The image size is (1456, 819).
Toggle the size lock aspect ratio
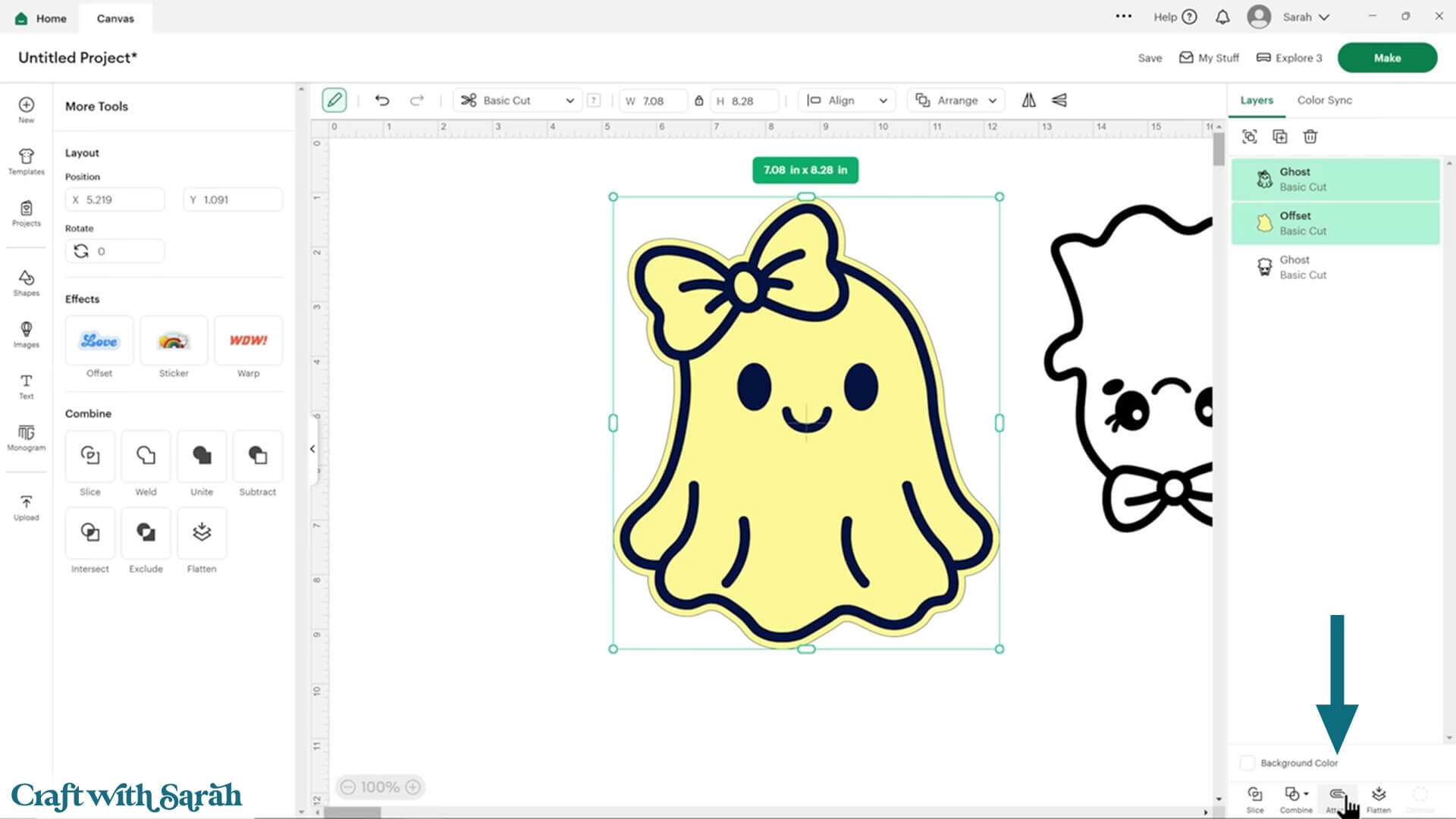(x=698, y=100)
